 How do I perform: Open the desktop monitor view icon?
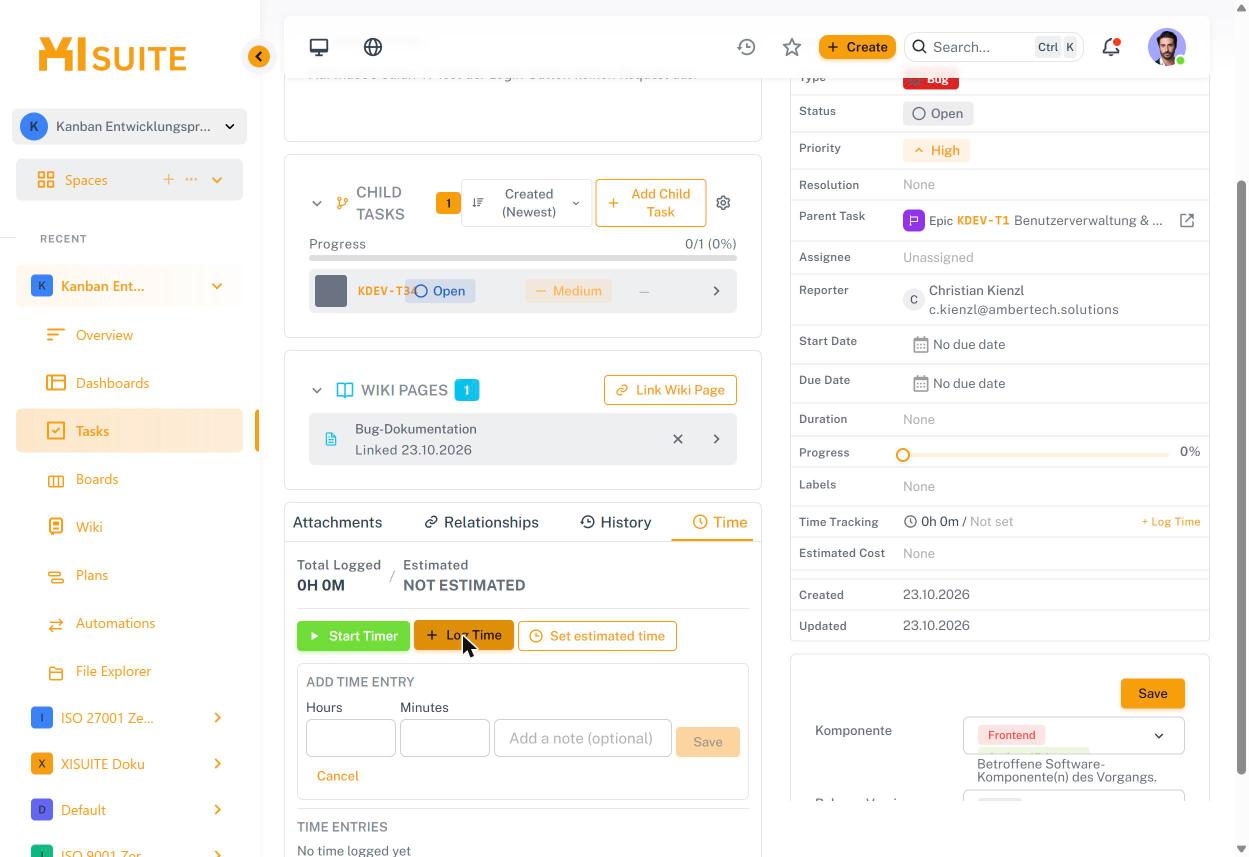pyautogui.click(x=319, y=47)
